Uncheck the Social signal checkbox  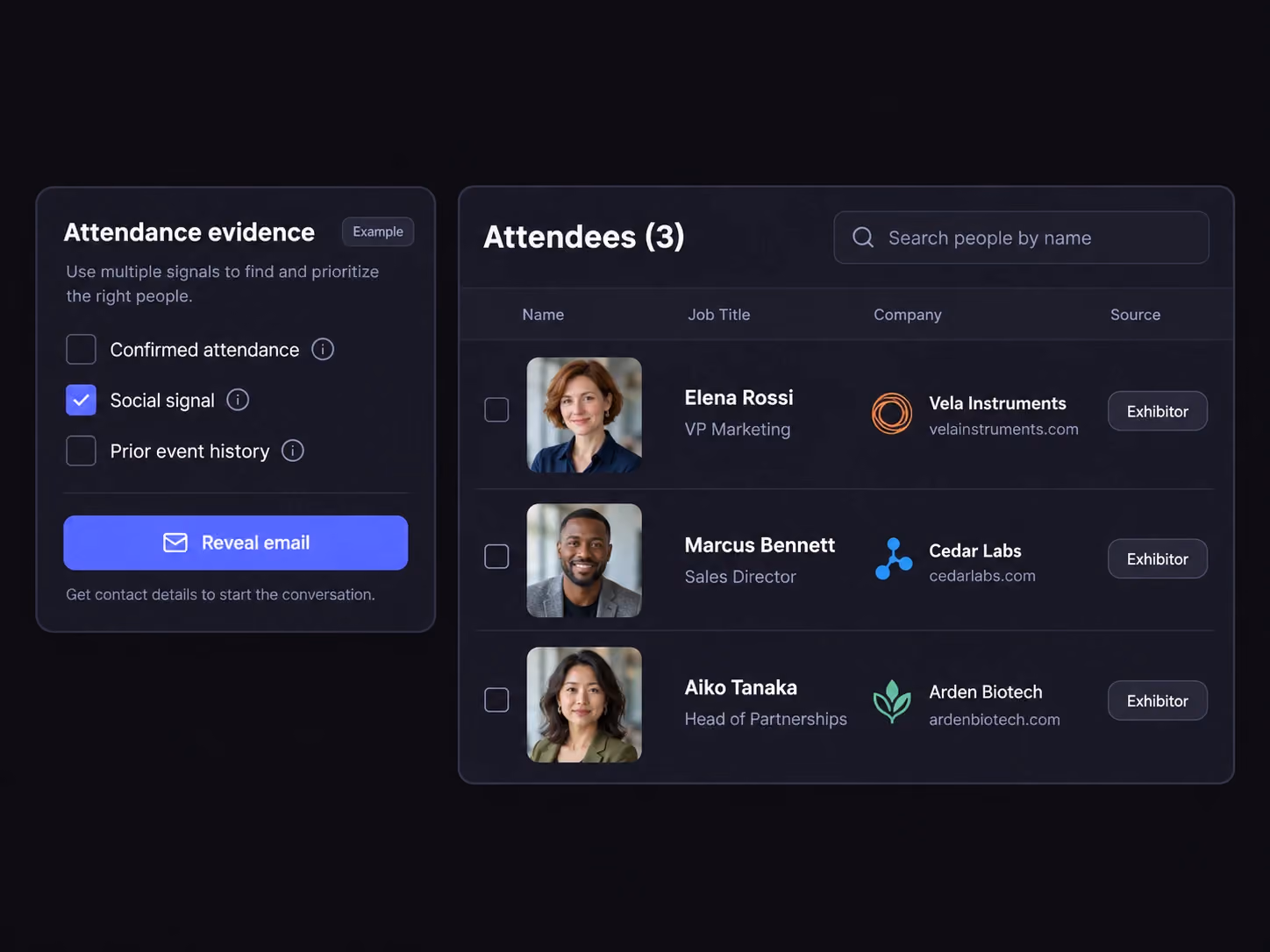click(x=81, y=400)
